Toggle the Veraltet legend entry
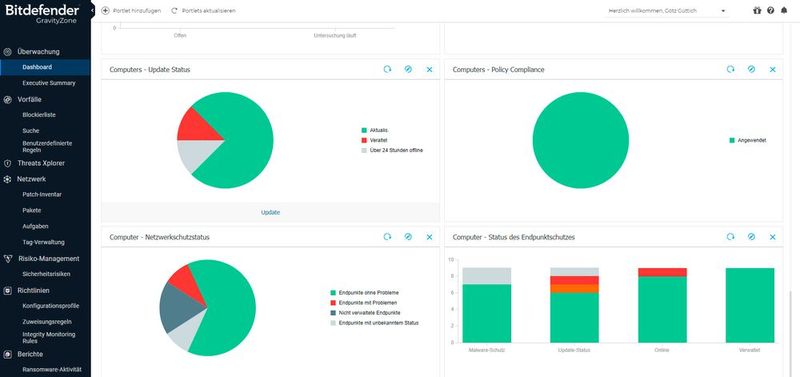 [x=374, y=140]
